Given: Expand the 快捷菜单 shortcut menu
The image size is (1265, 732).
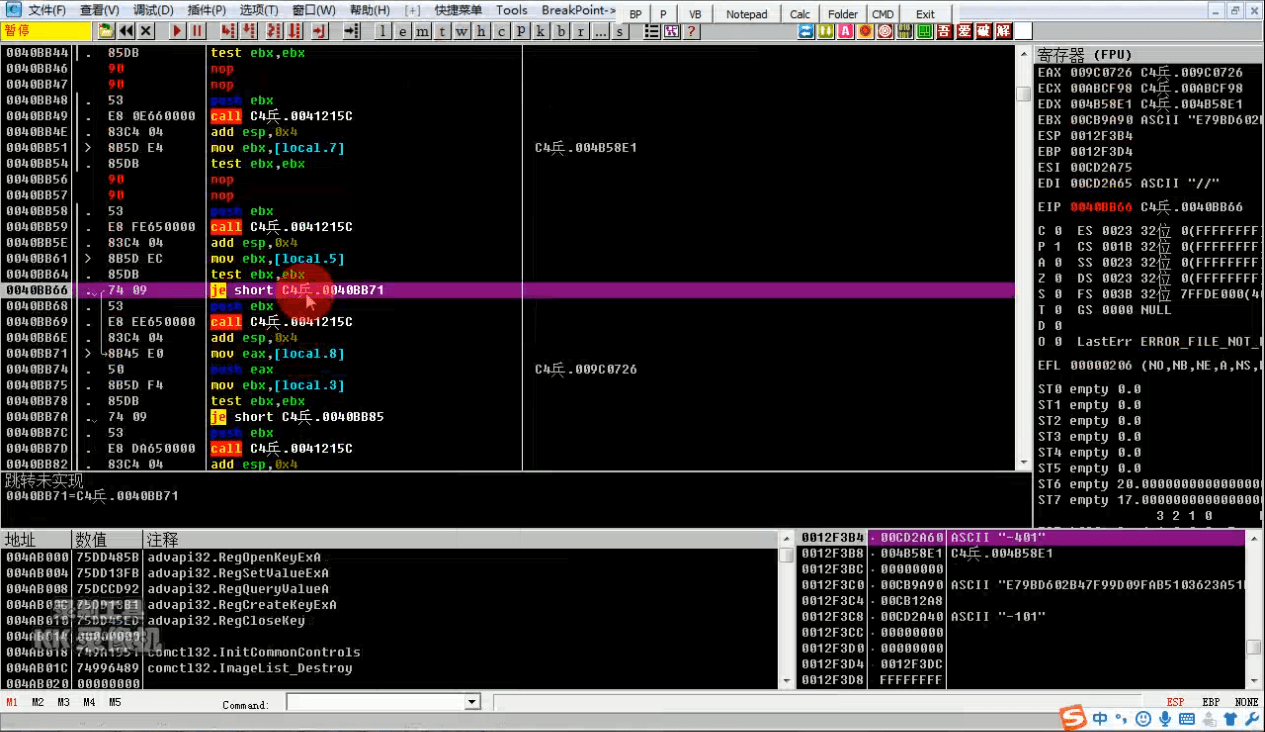Looking at the screenshot, I should tap(458, 10).
